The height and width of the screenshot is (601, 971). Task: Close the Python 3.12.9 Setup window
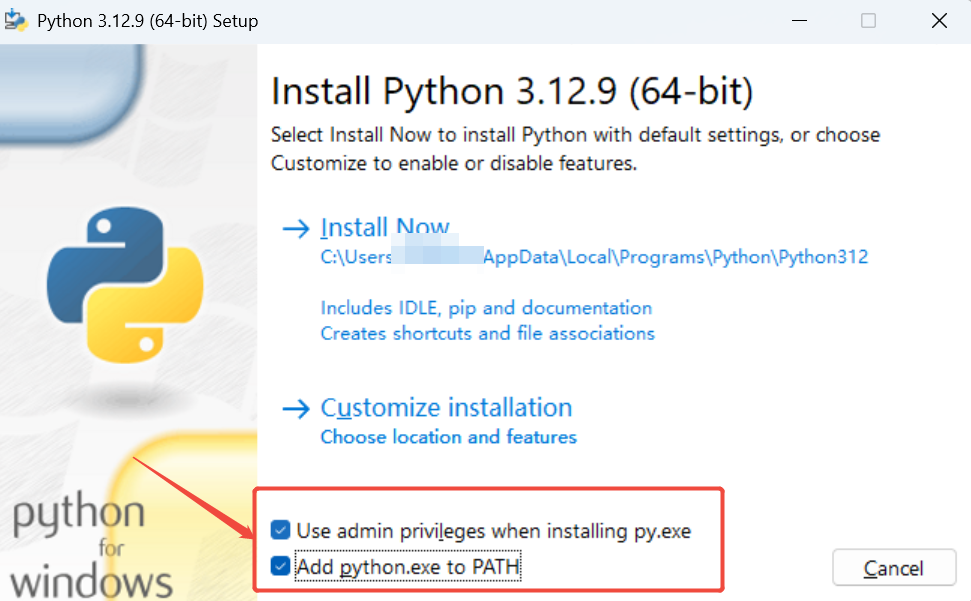(x=939, y=20)
